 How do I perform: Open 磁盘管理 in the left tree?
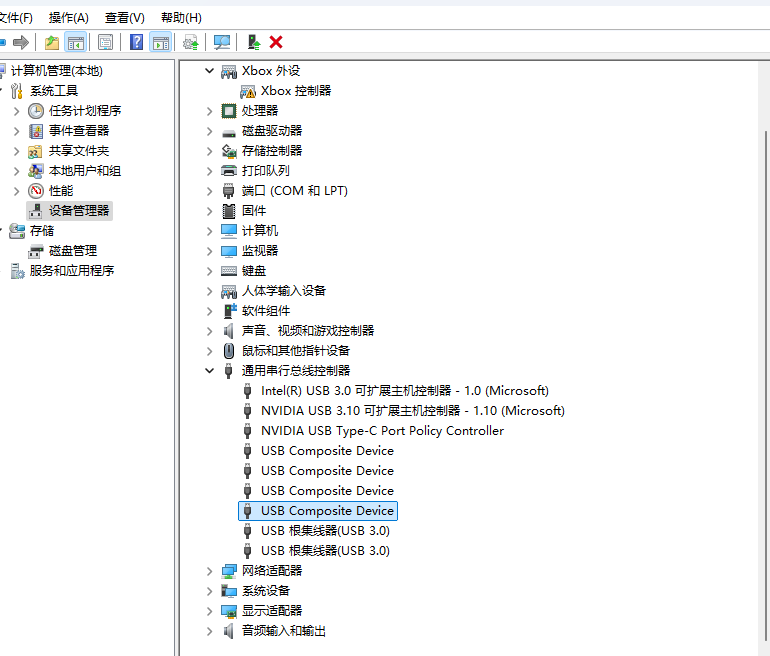click(x=73, y=251)
